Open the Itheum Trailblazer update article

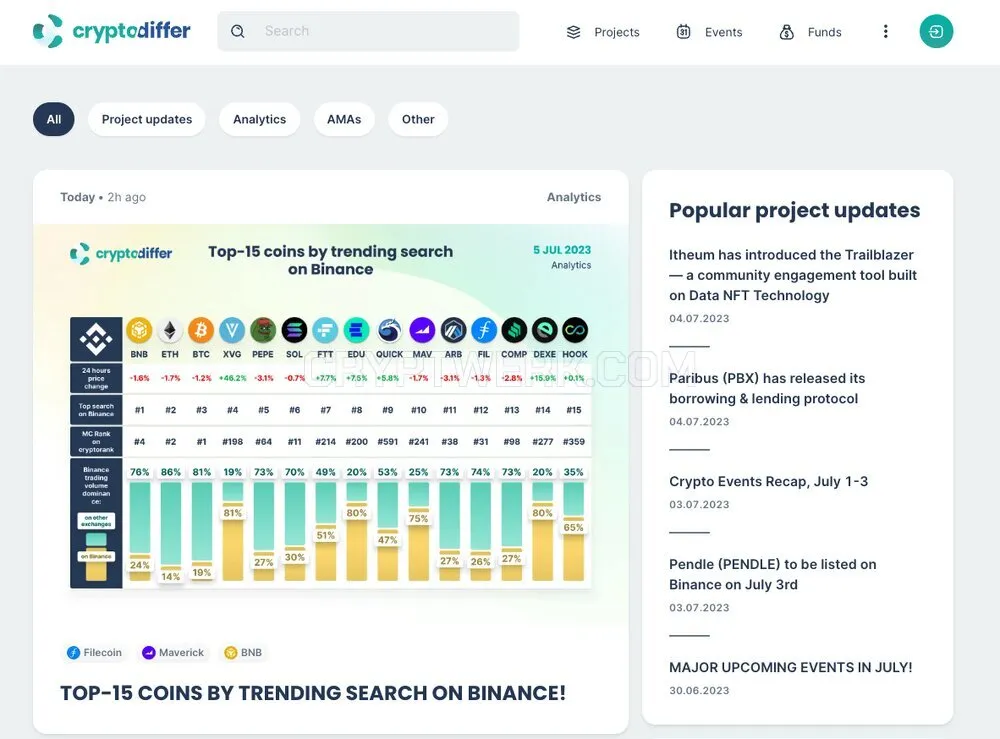[x=793, y=275]
